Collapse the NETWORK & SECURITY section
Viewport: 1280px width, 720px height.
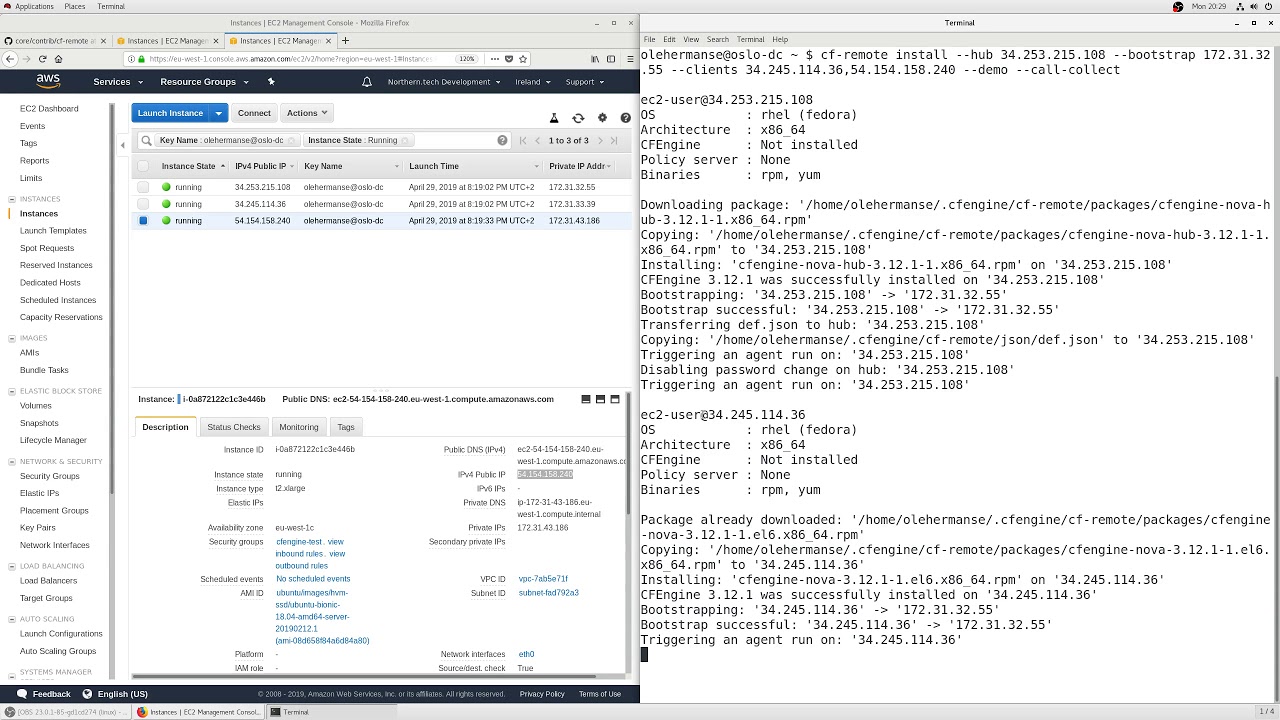12,461
